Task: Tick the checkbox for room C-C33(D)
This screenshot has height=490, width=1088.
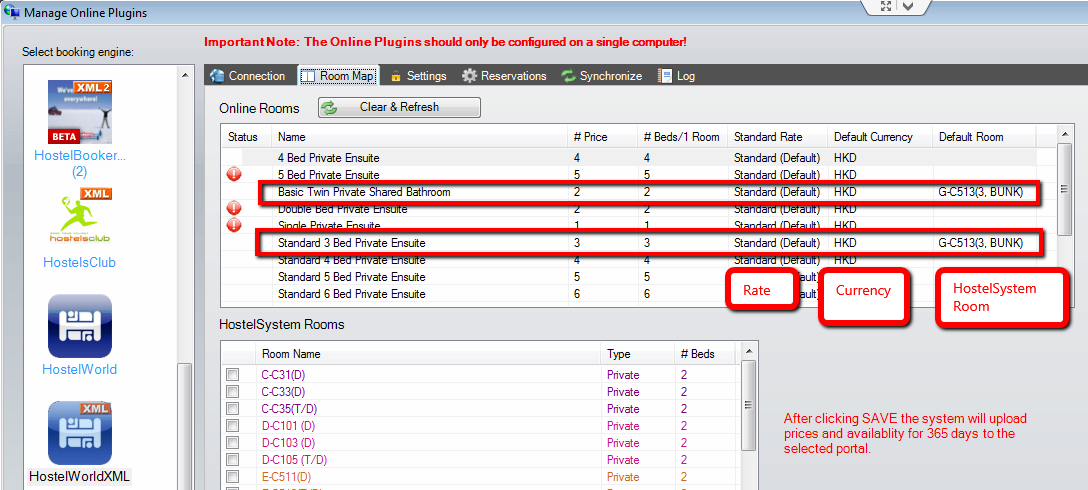Action: point(232,391)
